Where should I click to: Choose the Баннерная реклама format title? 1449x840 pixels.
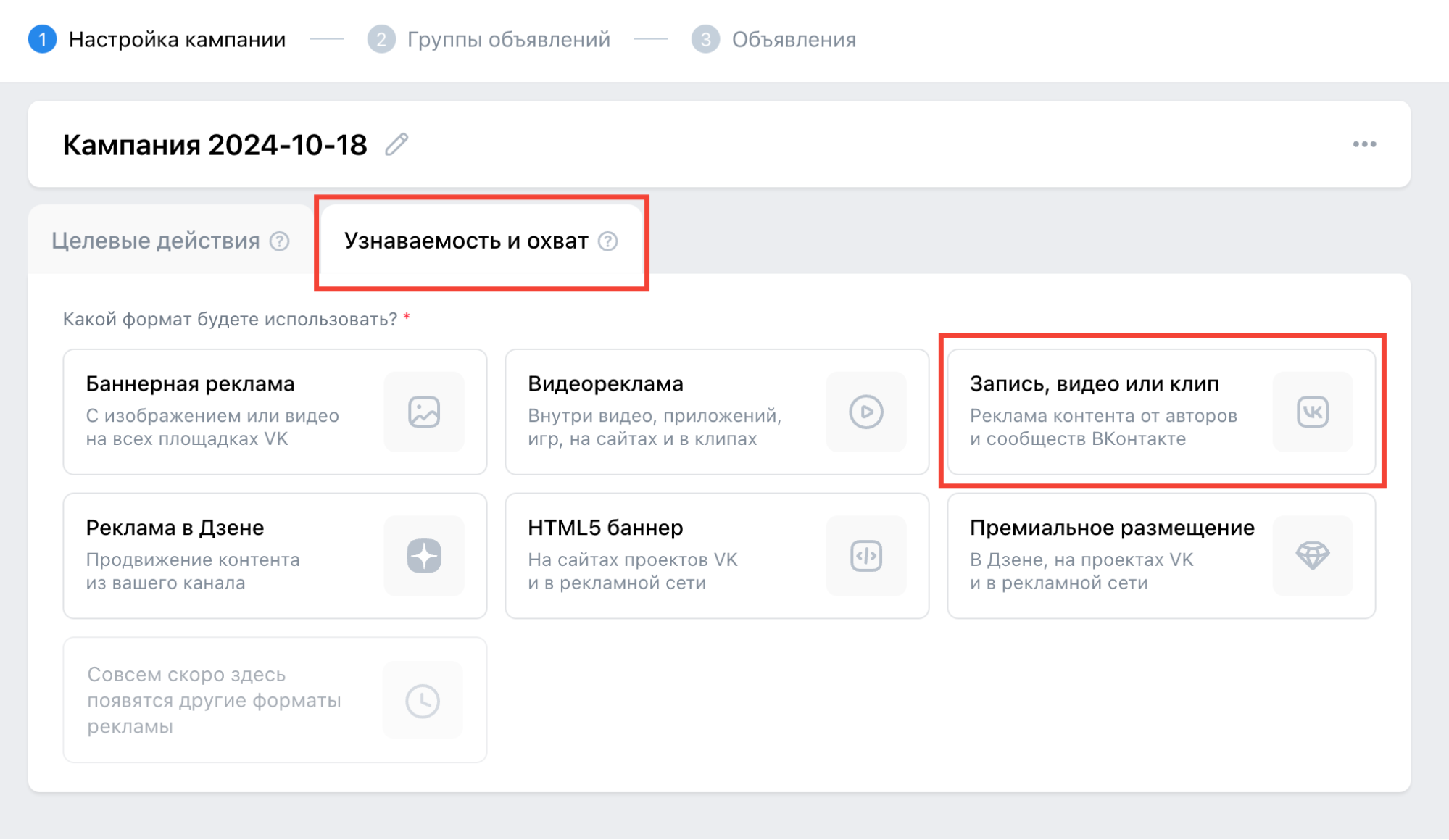(190, 384)
